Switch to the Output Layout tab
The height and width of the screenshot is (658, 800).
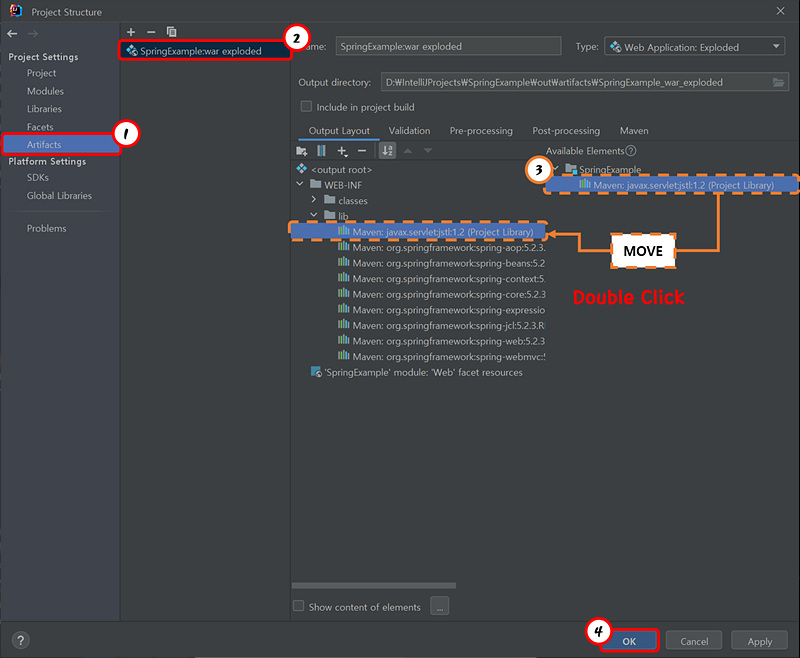339,131
